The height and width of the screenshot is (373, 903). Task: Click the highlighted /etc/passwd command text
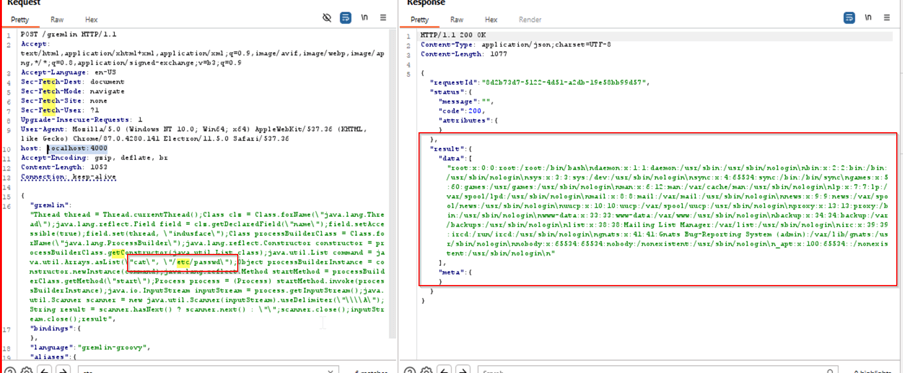pyautogui.click(x=182, y=264)
